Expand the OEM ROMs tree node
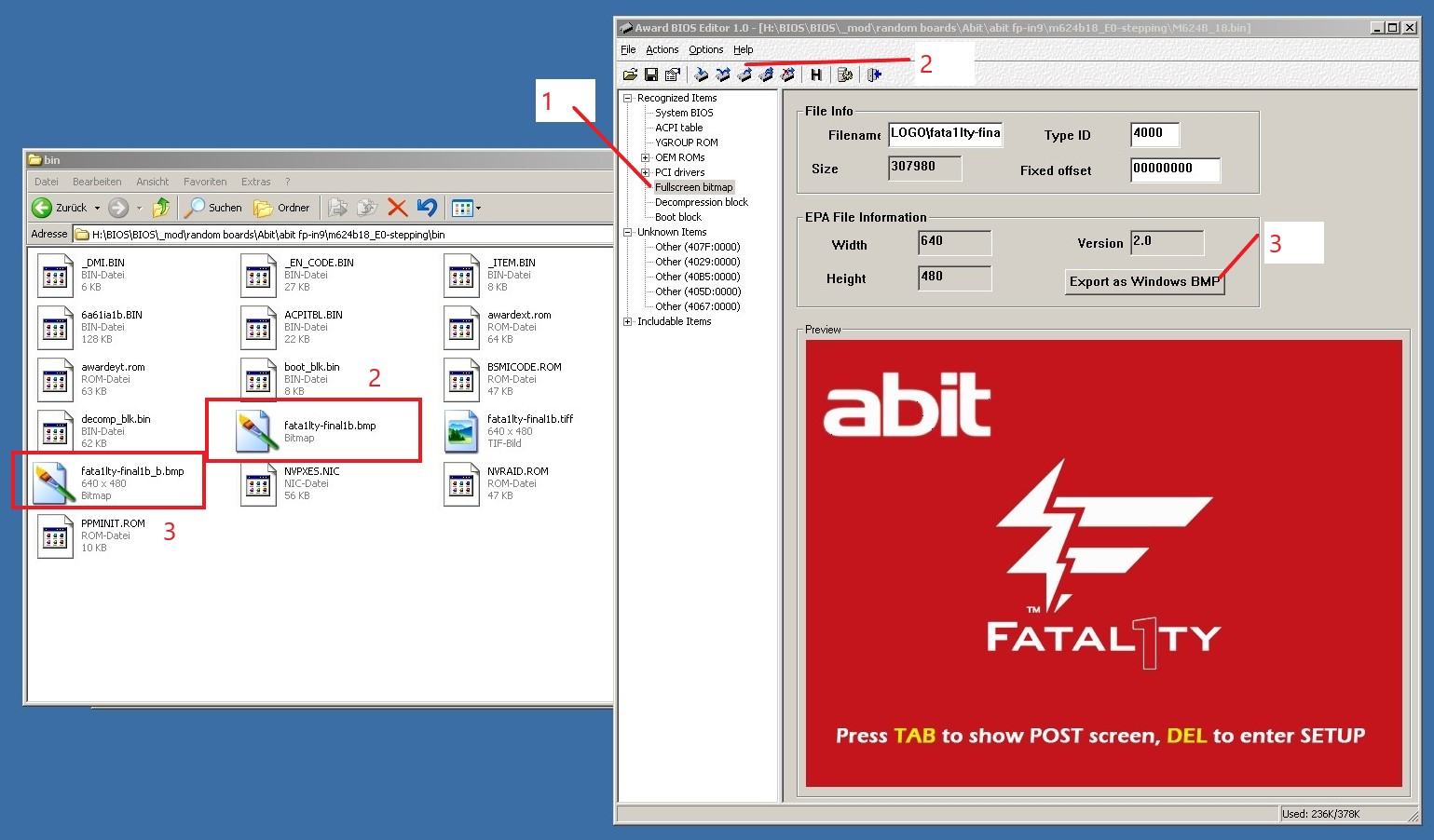Viewport: 1434px width, 840px height. (645, 157)
